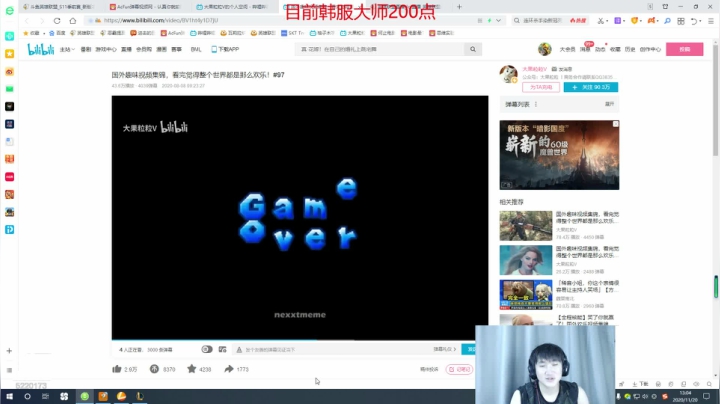Screen dimensions: 720x404
Task: Open 会员购 in bilibili navigation
Action: [x=144, y=49]
